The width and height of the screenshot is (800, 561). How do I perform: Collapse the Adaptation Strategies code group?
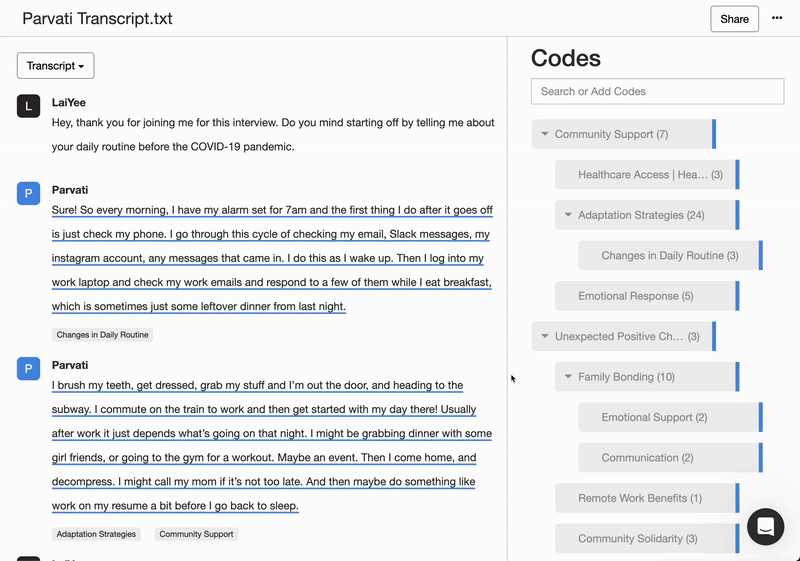pos(568,215)
